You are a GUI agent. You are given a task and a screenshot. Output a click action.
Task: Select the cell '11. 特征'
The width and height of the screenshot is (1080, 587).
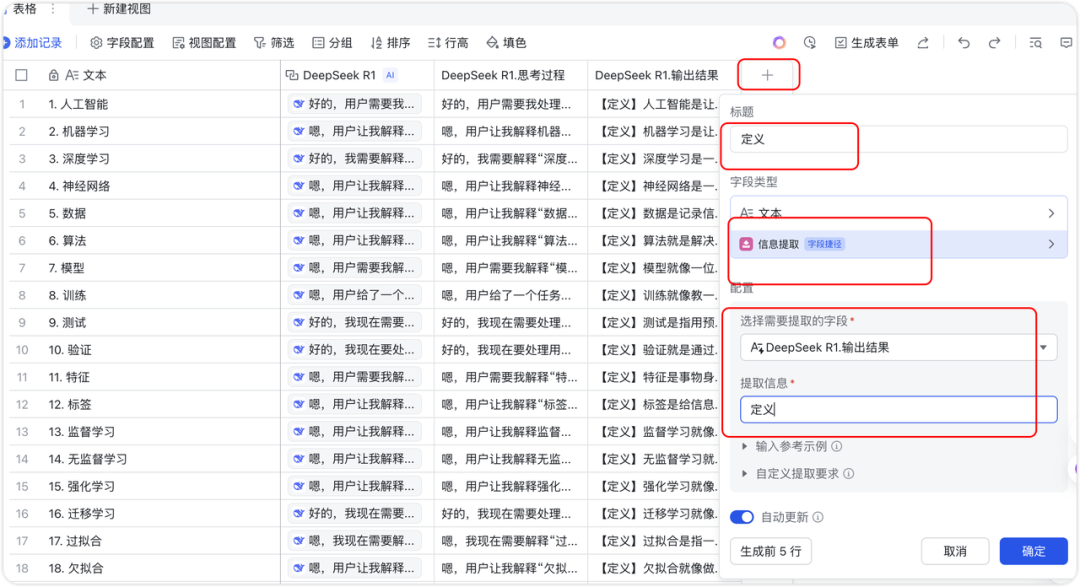158,378
